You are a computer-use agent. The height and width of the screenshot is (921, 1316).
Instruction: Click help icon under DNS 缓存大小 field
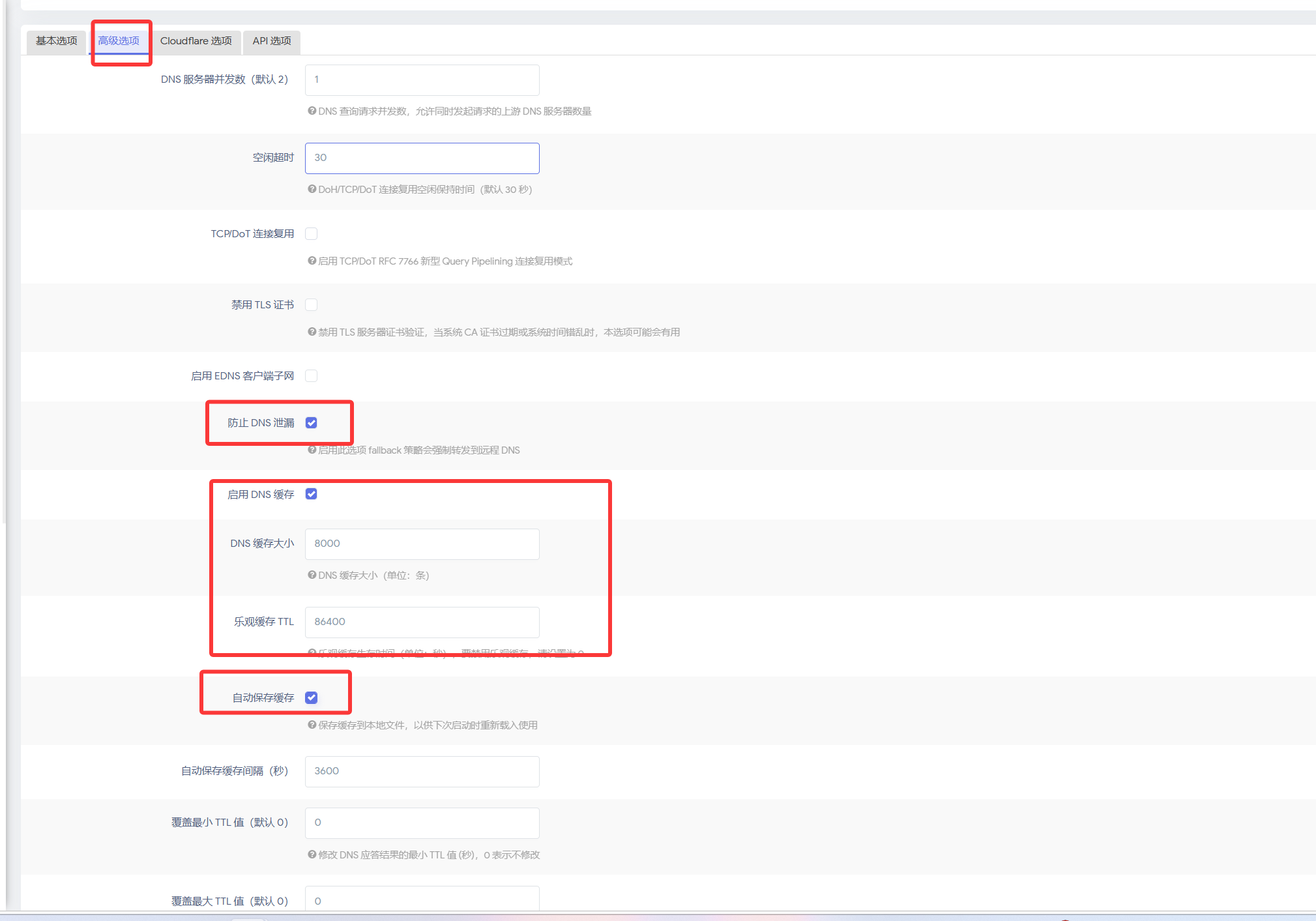312,575
